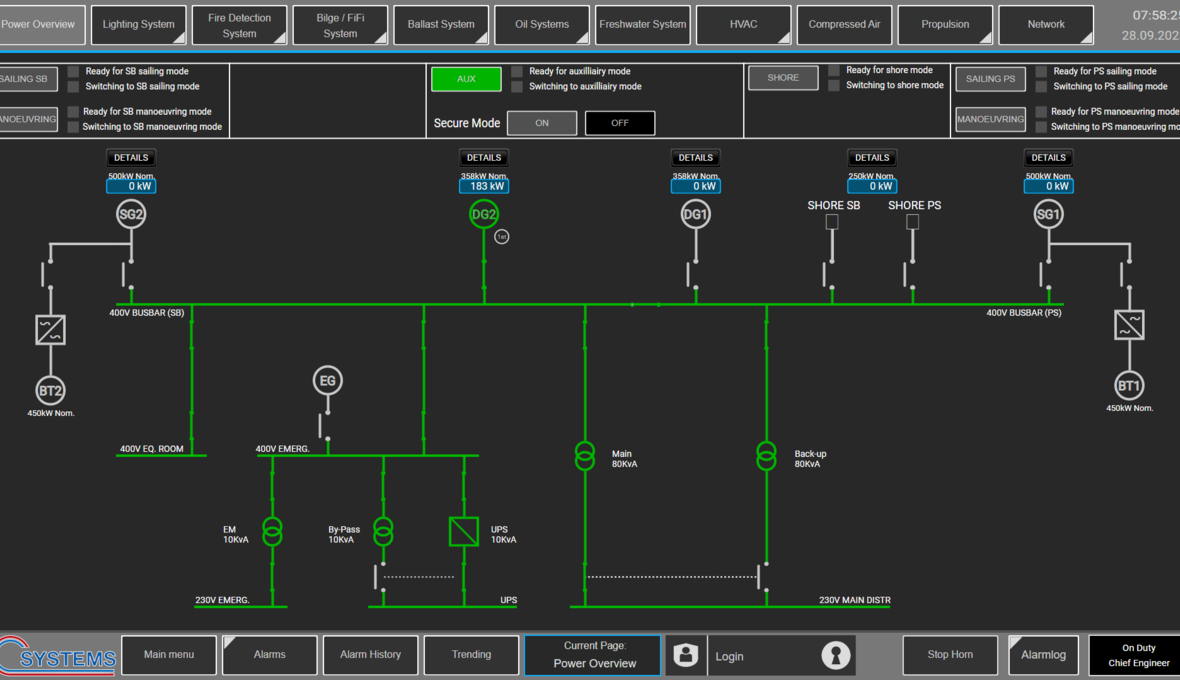Open DETAILS above the DG1 generator
1180x680 pixels.
pos(695,157)
